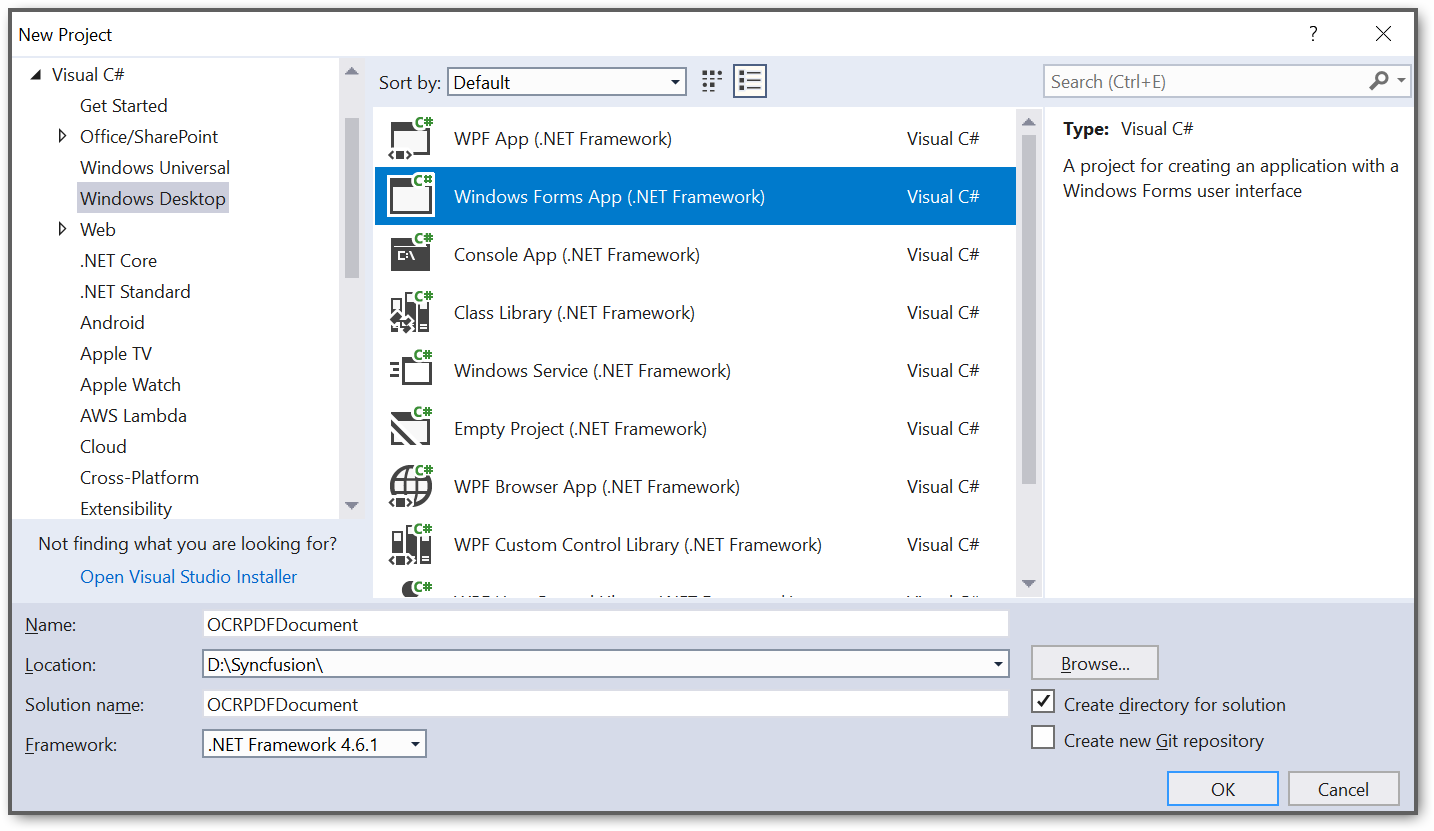Click the WPF Browser App globe icon
Viewport: 1434px width, 831px height.
click(410, 486)
